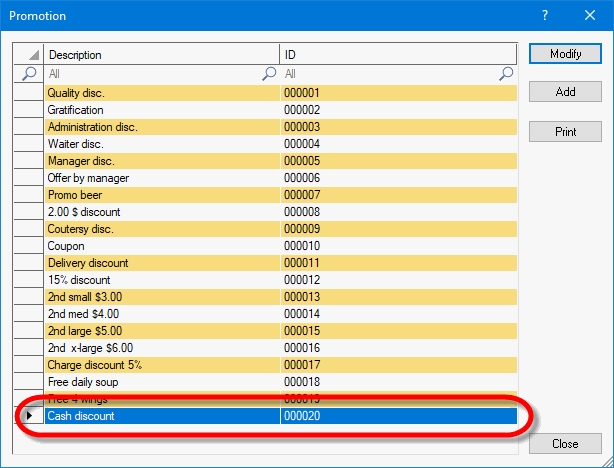Select the Promo beer promotion row
This screenshot has height=468, width=614.
coord(160,195)
